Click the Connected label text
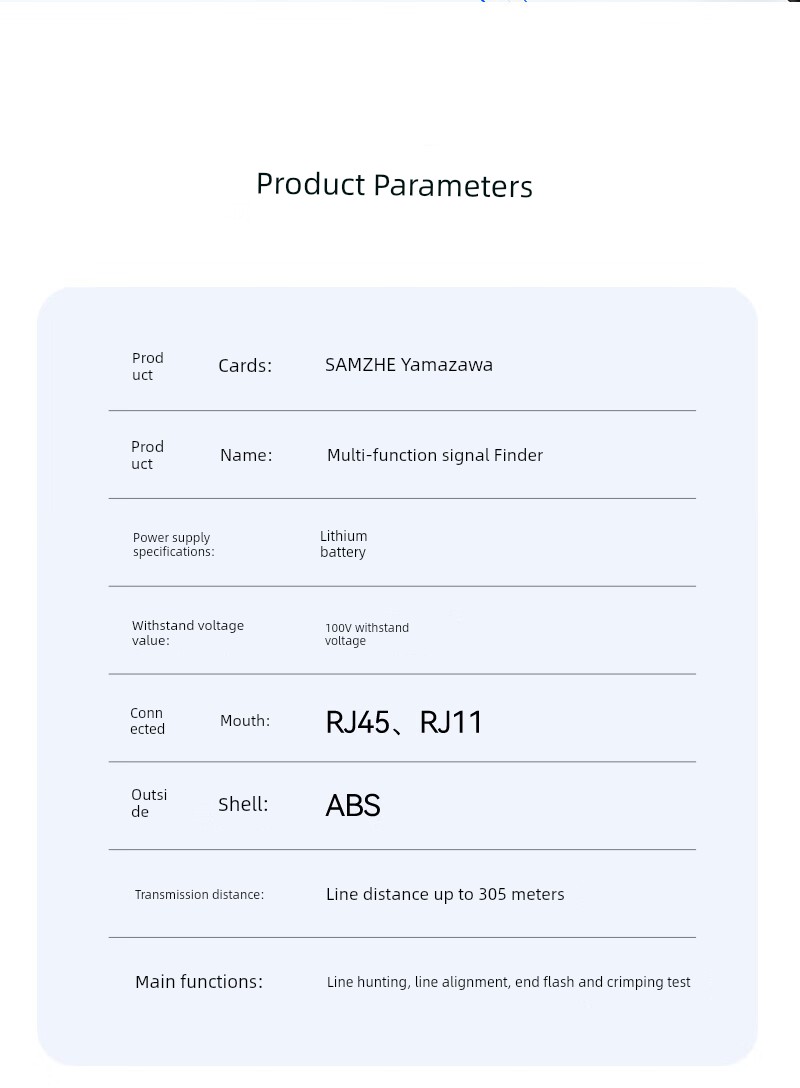800x1088 pixels. (x=147, y=721)
